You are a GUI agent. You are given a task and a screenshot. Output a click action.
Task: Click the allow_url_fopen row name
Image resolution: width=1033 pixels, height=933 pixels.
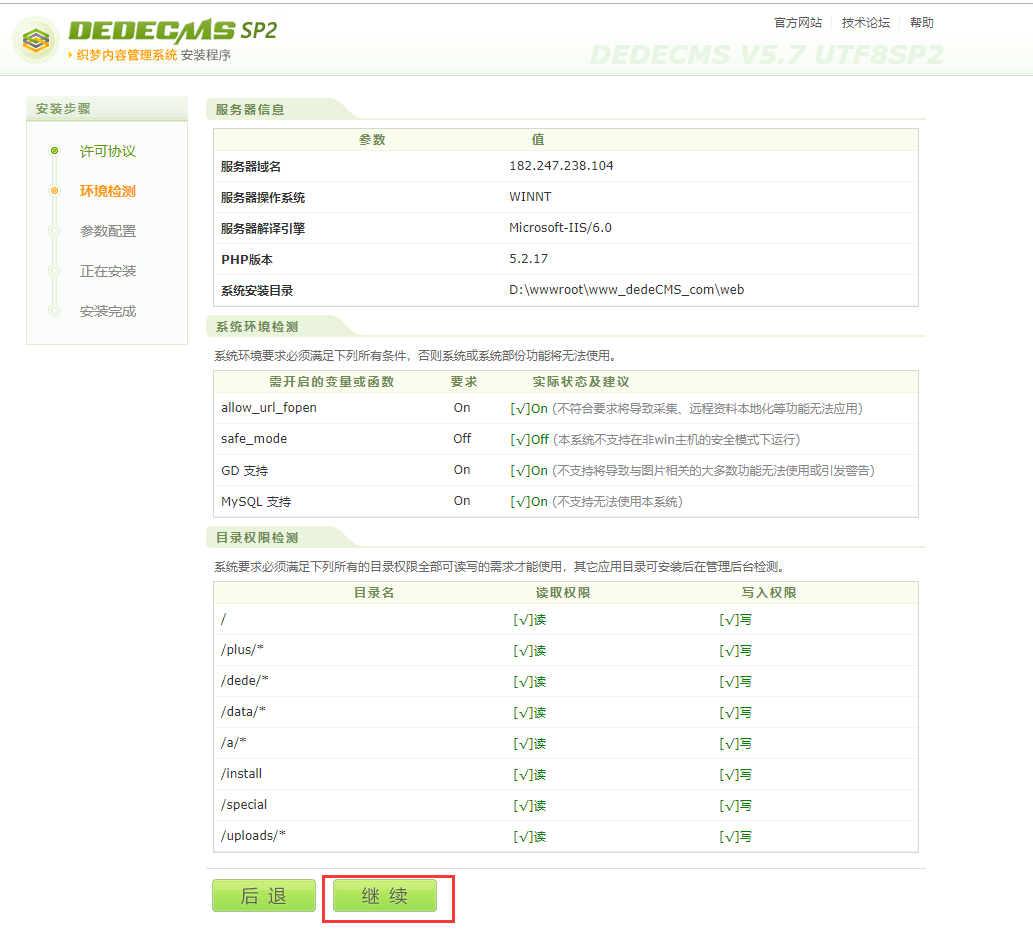[269, 408]
